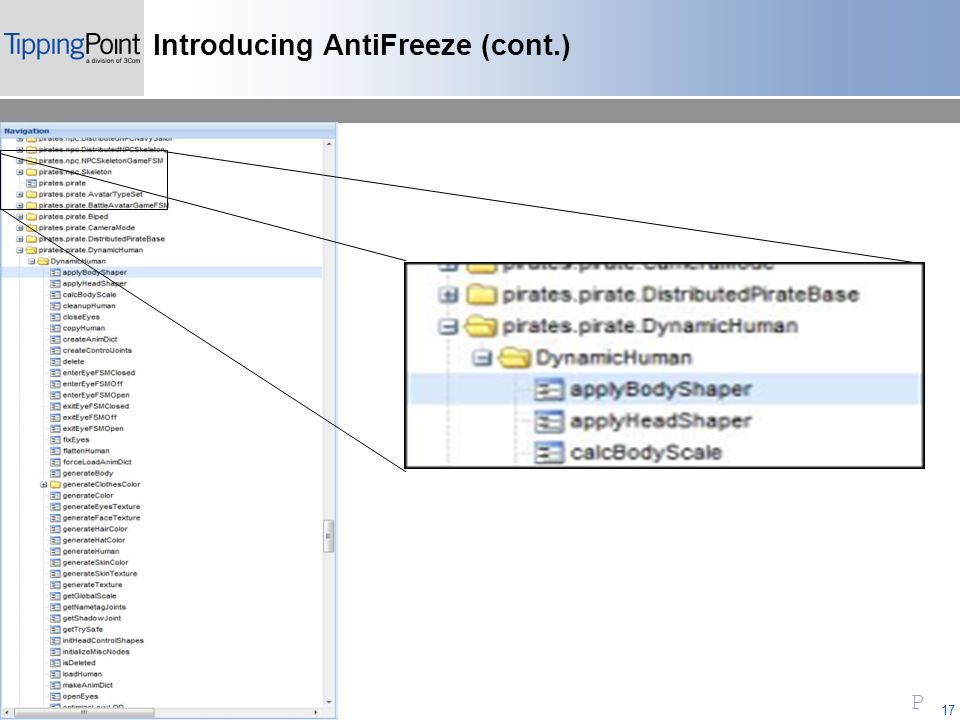Click the initHeadControlShapes function icon

pos(55,640)
